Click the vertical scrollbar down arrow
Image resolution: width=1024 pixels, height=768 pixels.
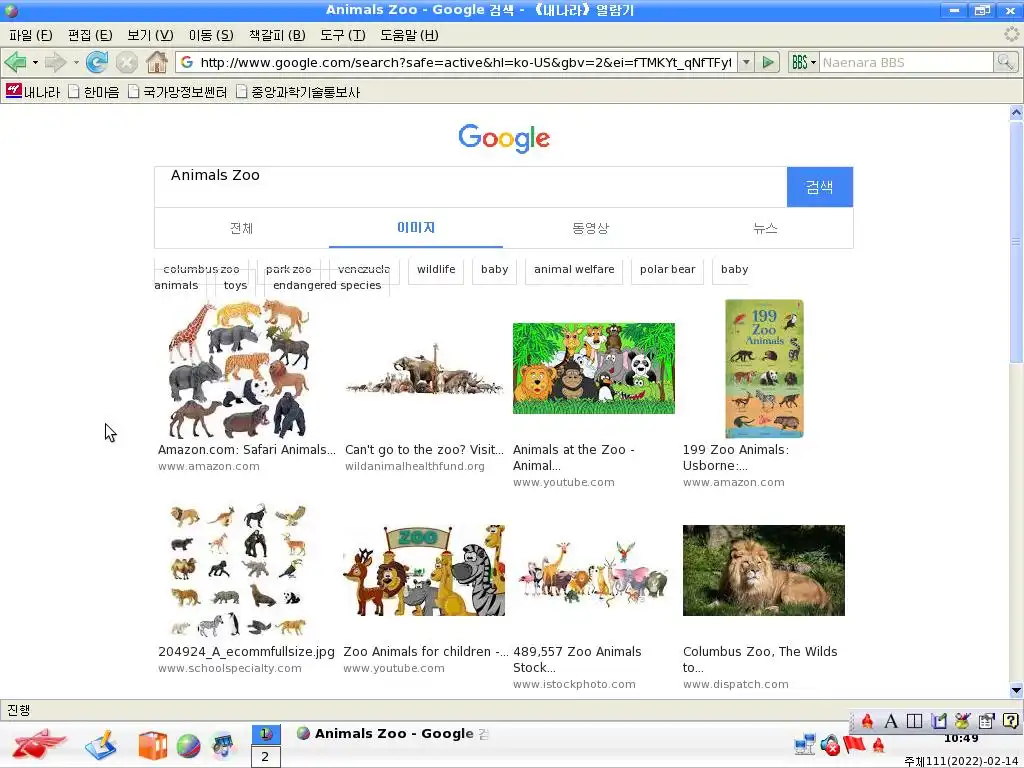click(x=1016, y=690)
